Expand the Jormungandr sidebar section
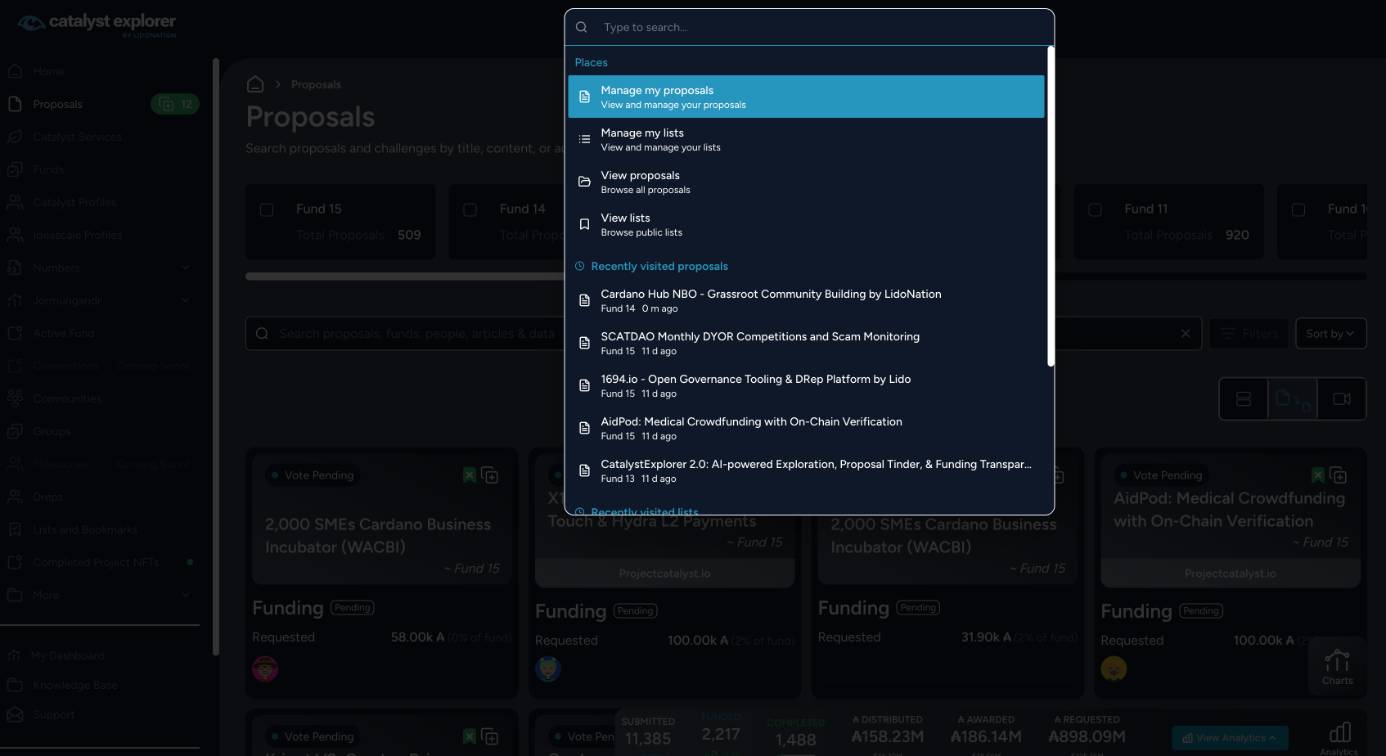1386x756 pixels. (x=185, y=301)
